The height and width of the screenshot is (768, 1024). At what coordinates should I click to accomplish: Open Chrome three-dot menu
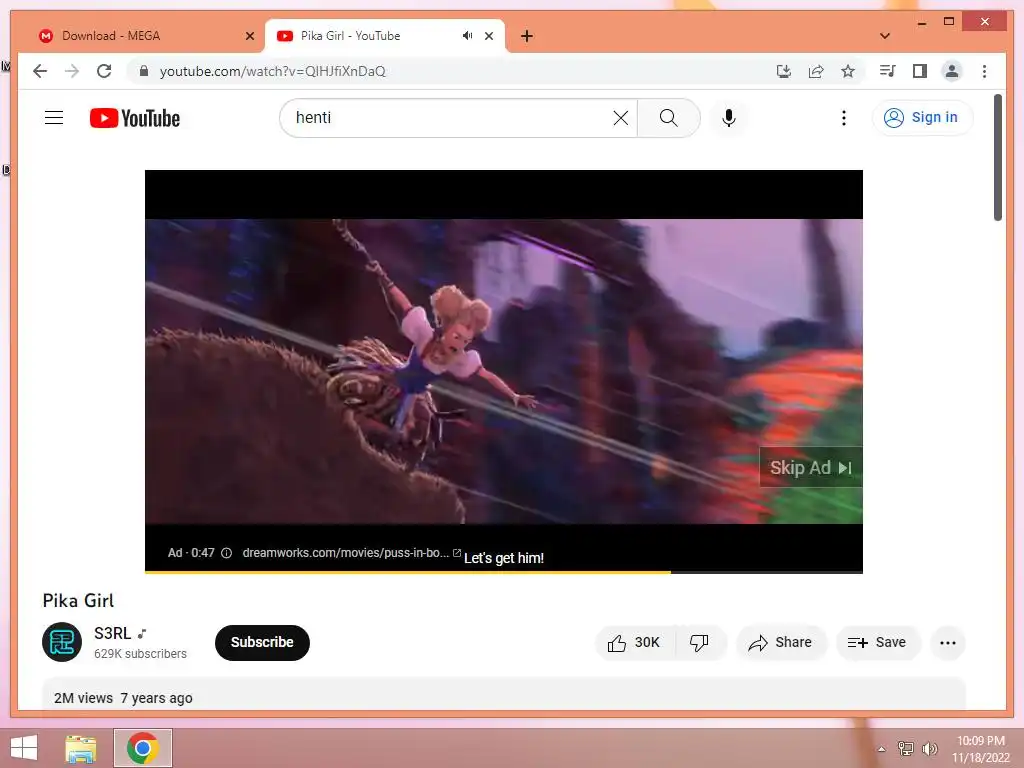[x=984, y=71]
